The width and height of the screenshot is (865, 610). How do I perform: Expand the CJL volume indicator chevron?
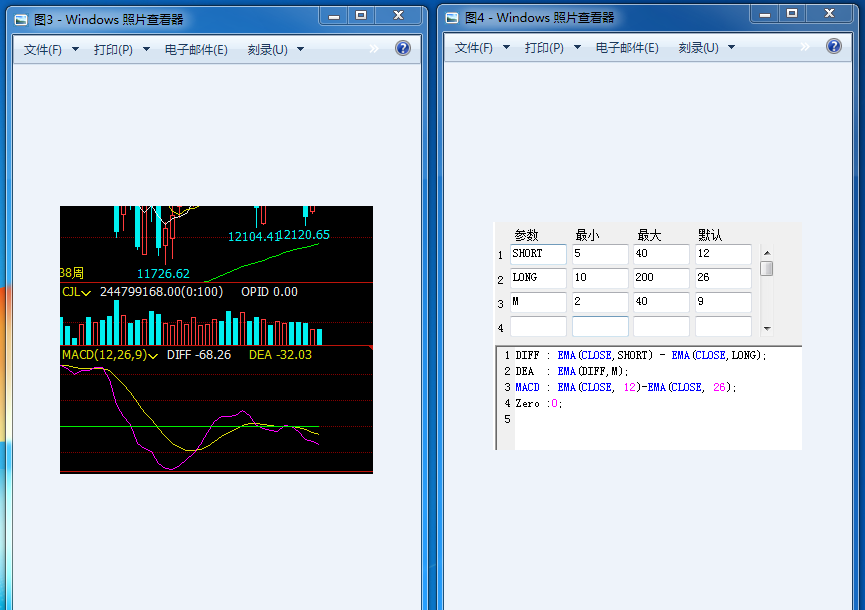pos(86,293)
